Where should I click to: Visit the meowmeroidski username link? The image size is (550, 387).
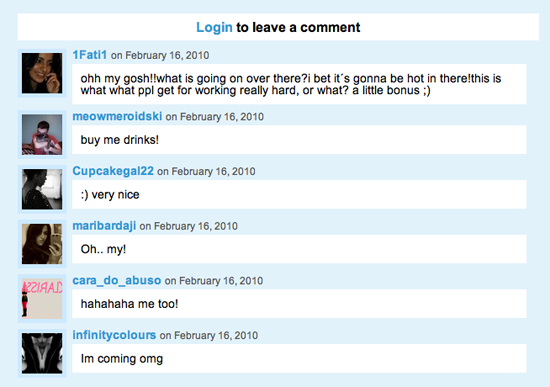pos(117,116)
